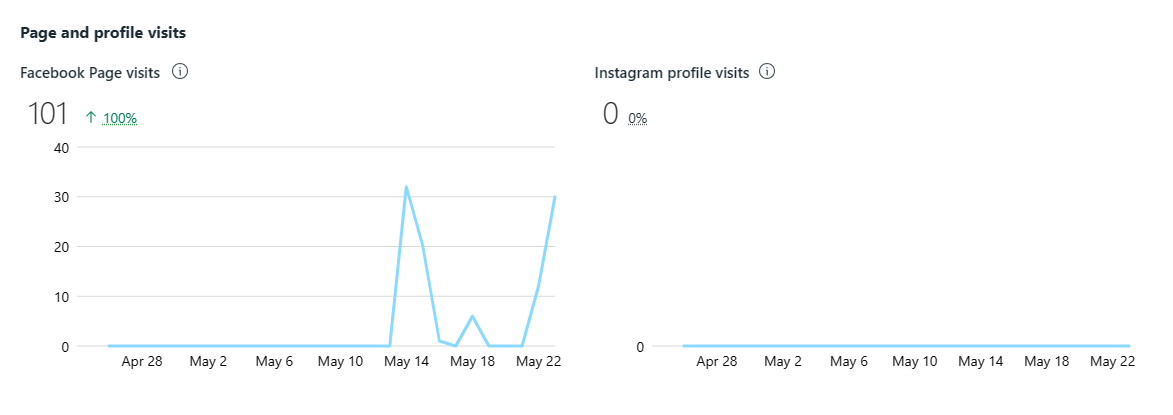Viewport: 1173px width, 415px height.
Task: Click the May 22 label on Instagram chart
Action: tap(1112, 362)
